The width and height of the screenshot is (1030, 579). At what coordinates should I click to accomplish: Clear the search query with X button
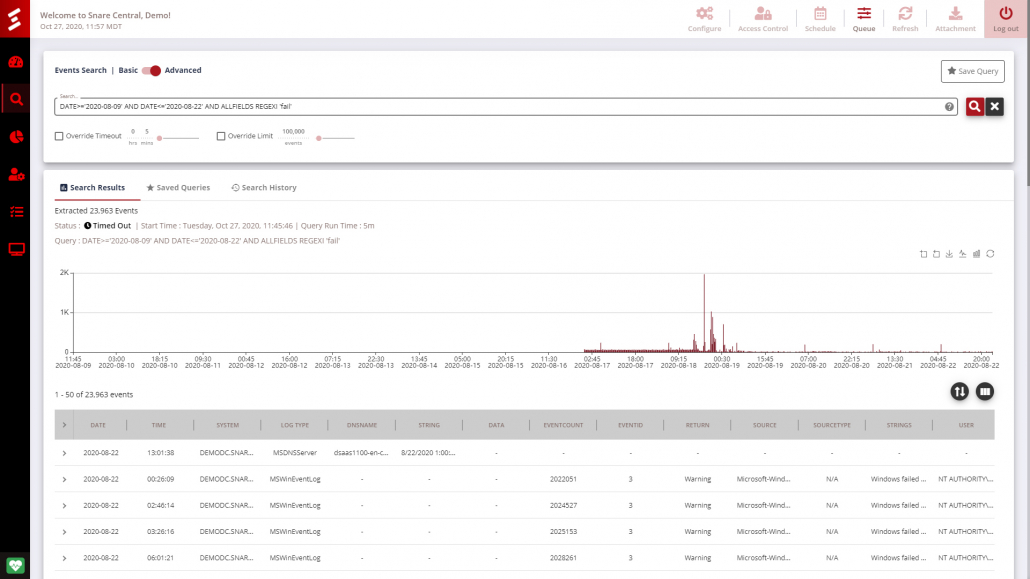click(x=995, y=106)
